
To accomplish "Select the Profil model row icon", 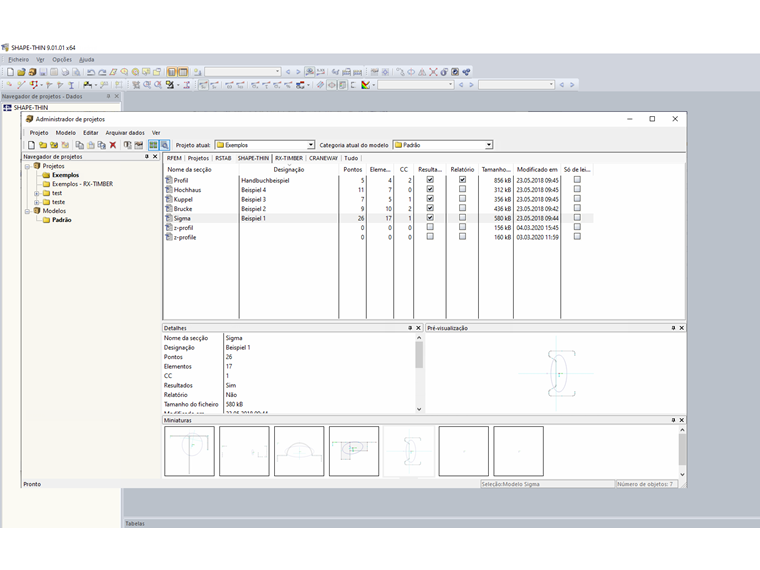I will pyautogui.click(x=169, y=180).
